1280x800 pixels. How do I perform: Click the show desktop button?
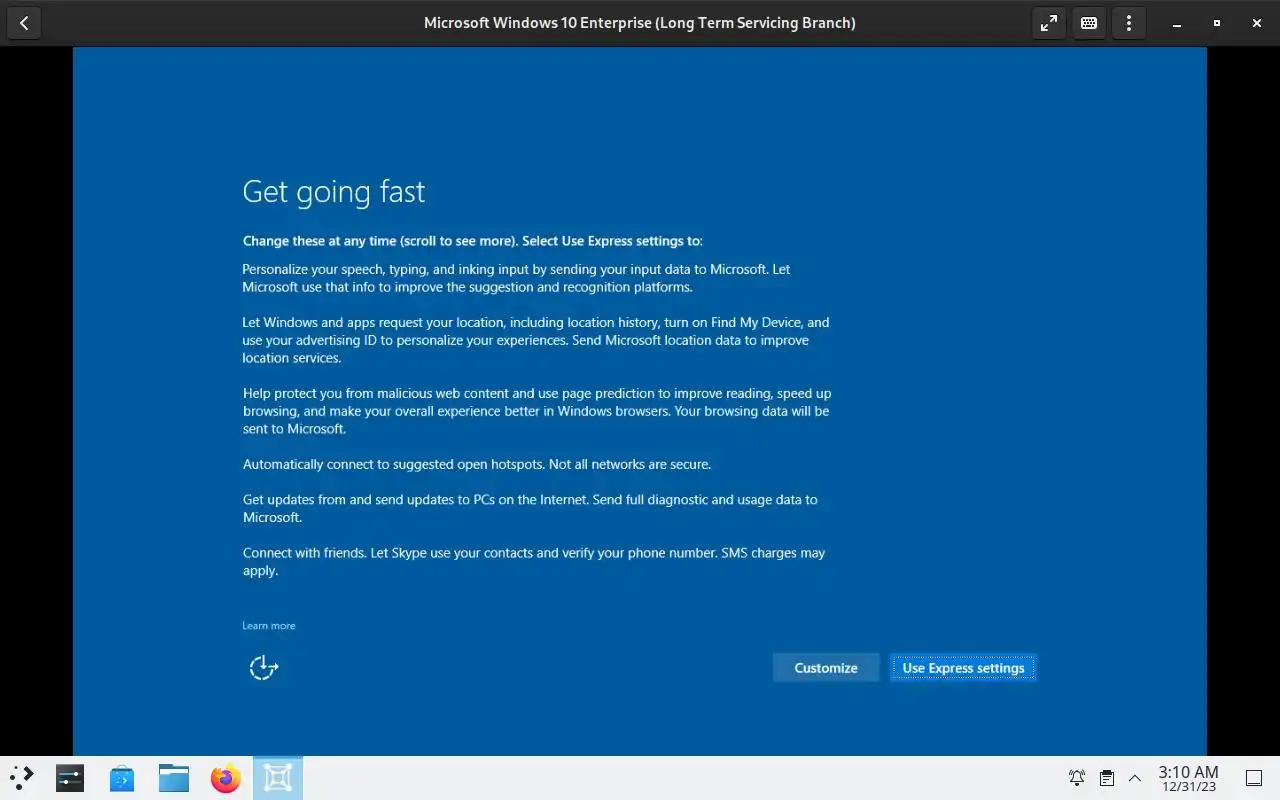(1254, 778)
